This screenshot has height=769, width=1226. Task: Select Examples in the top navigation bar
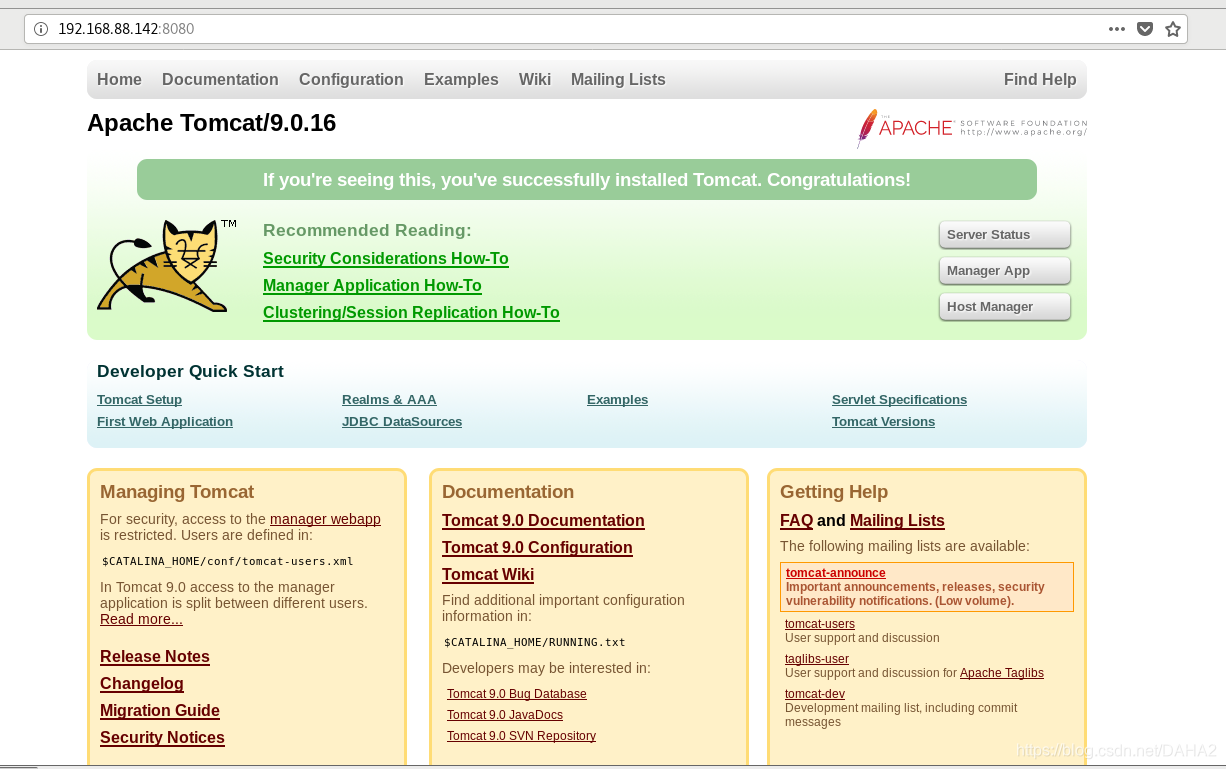461,79
